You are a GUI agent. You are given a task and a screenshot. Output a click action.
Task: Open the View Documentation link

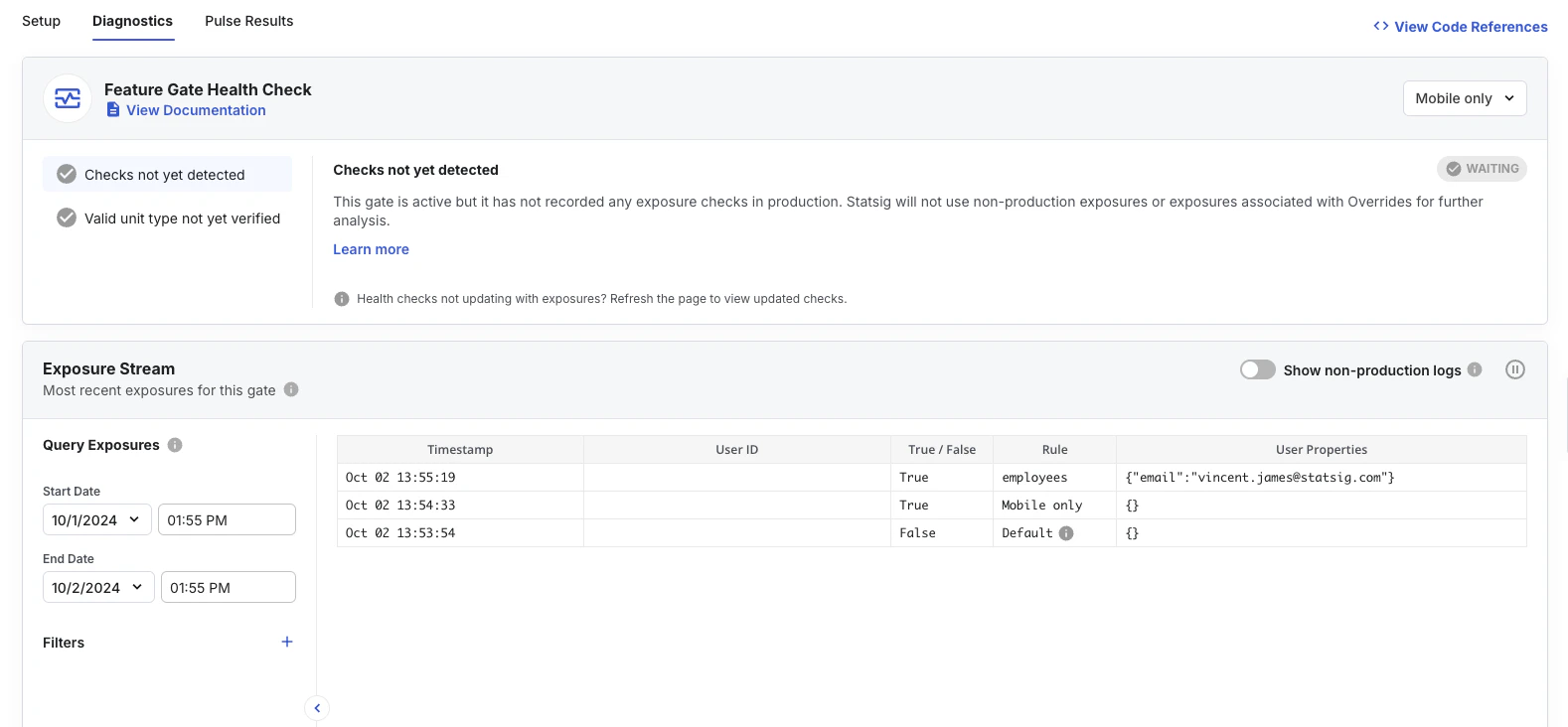(196, 110)
